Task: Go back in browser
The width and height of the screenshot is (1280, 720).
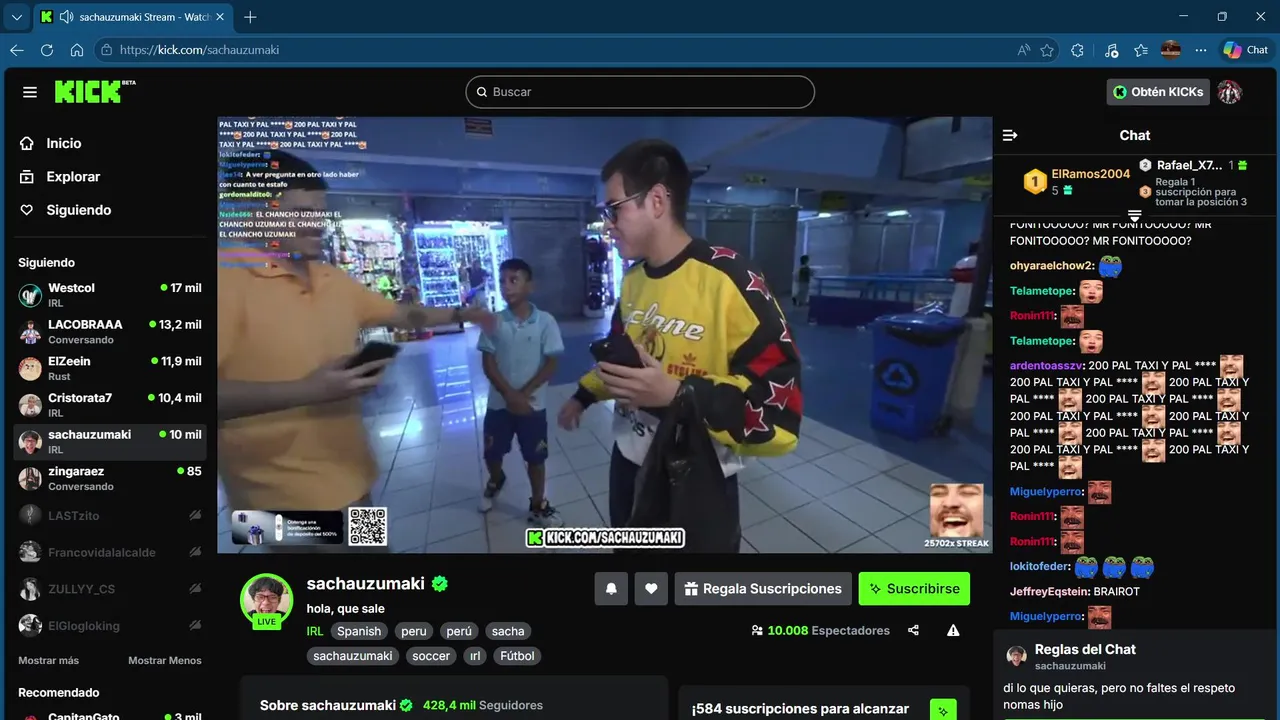Action: 17,50
